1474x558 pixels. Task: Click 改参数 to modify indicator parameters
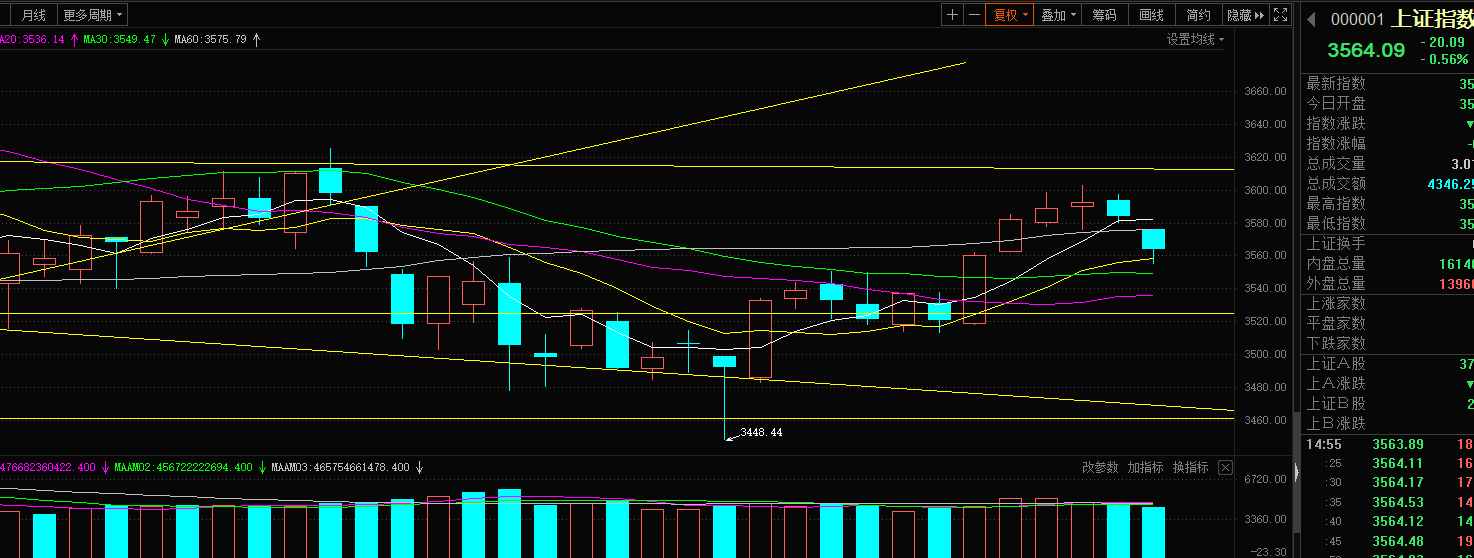(1100, 467)
